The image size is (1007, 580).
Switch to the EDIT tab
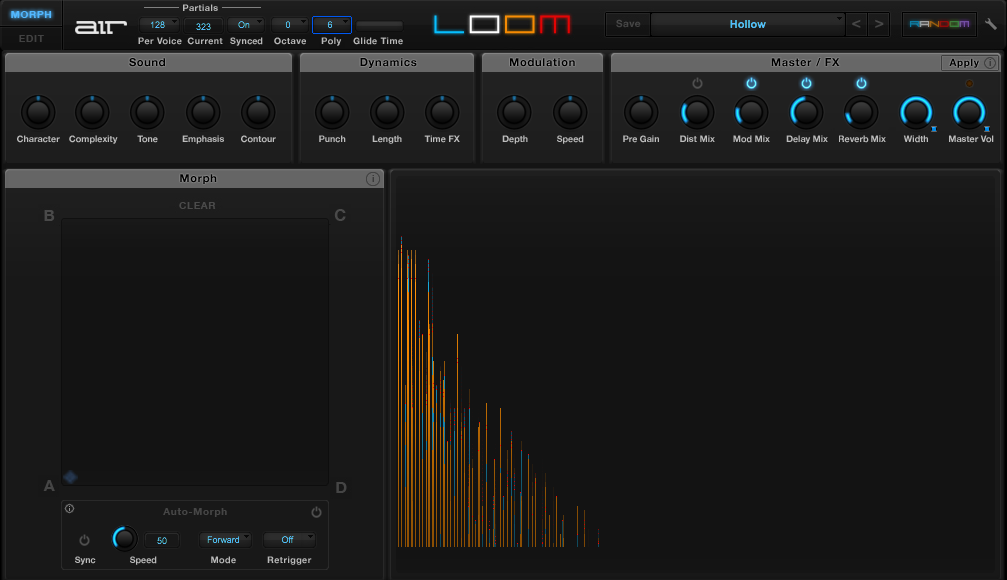click(31, 39)
